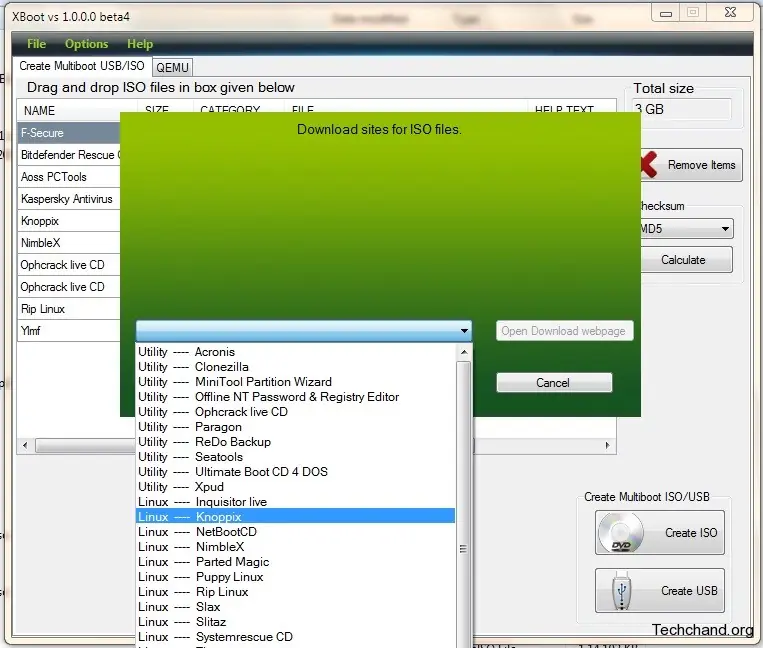Viewport: 763px width, 648px height.
Task: Click the NAME column header
Action: pyautogui.click(x=77, y=110)
